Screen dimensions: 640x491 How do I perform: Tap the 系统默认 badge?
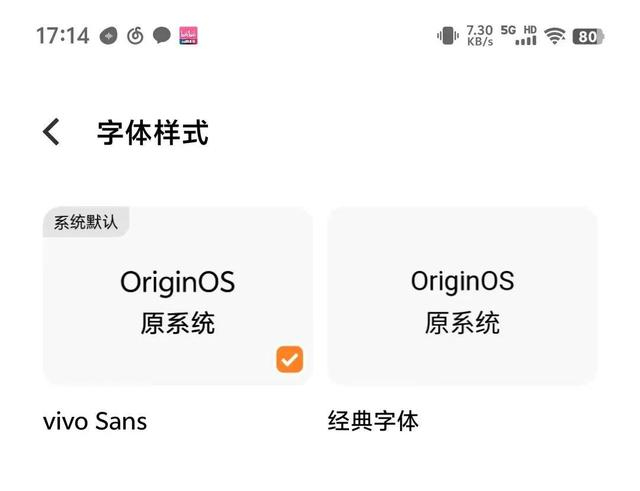(86, 222)
